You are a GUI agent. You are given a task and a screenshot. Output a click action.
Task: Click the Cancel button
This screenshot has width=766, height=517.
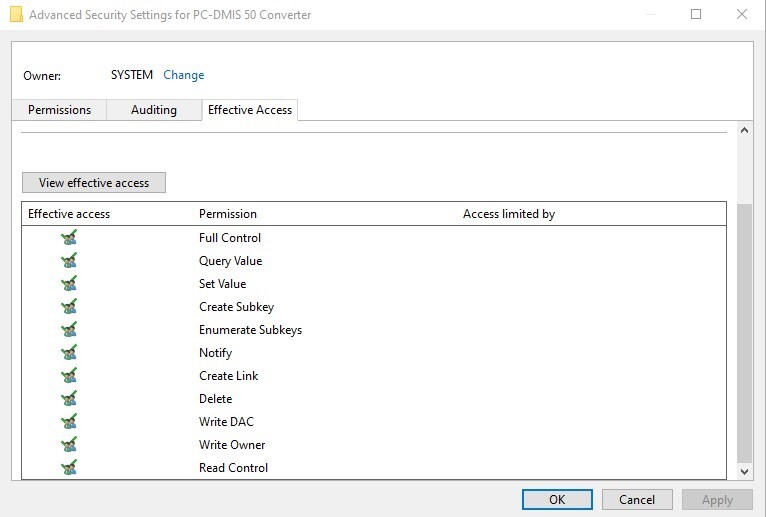tap(637, 499)
